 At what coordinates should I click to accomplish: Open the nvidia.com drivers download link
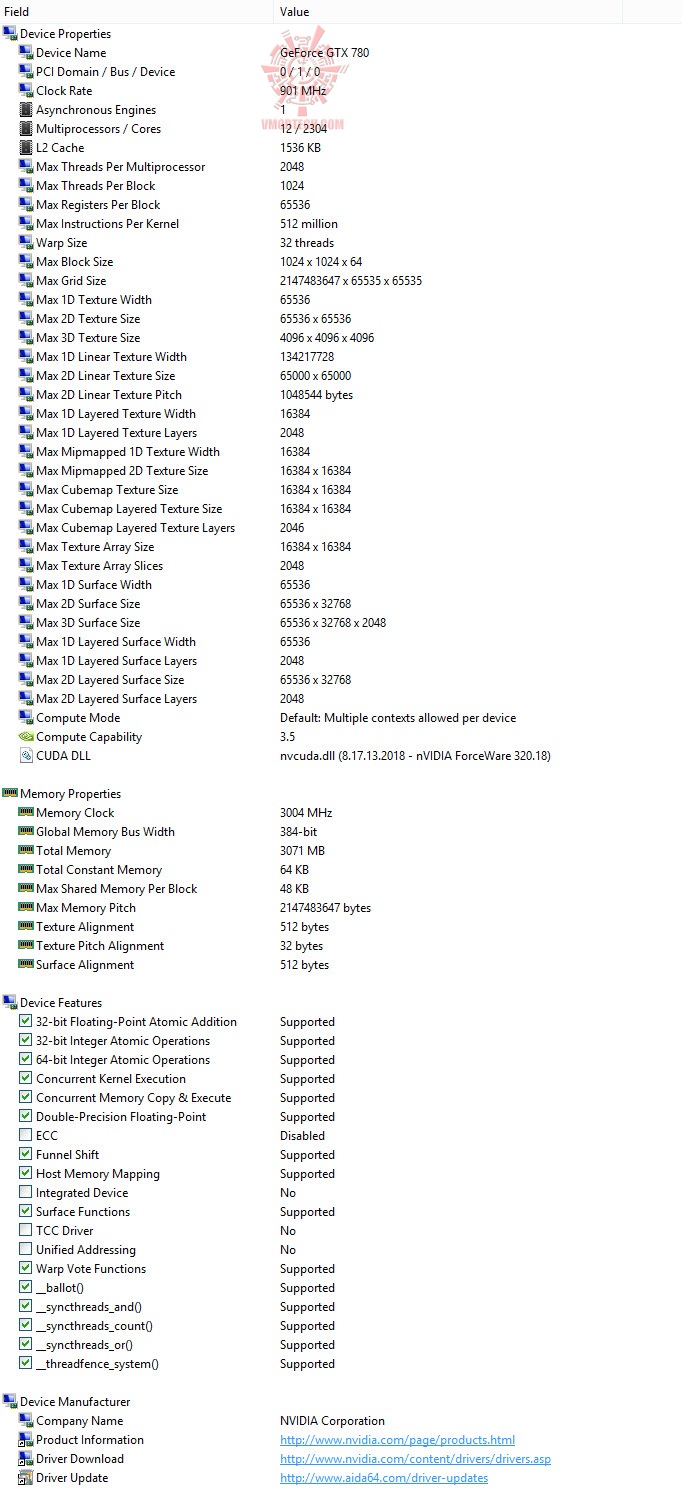(x=415, y=1459)
